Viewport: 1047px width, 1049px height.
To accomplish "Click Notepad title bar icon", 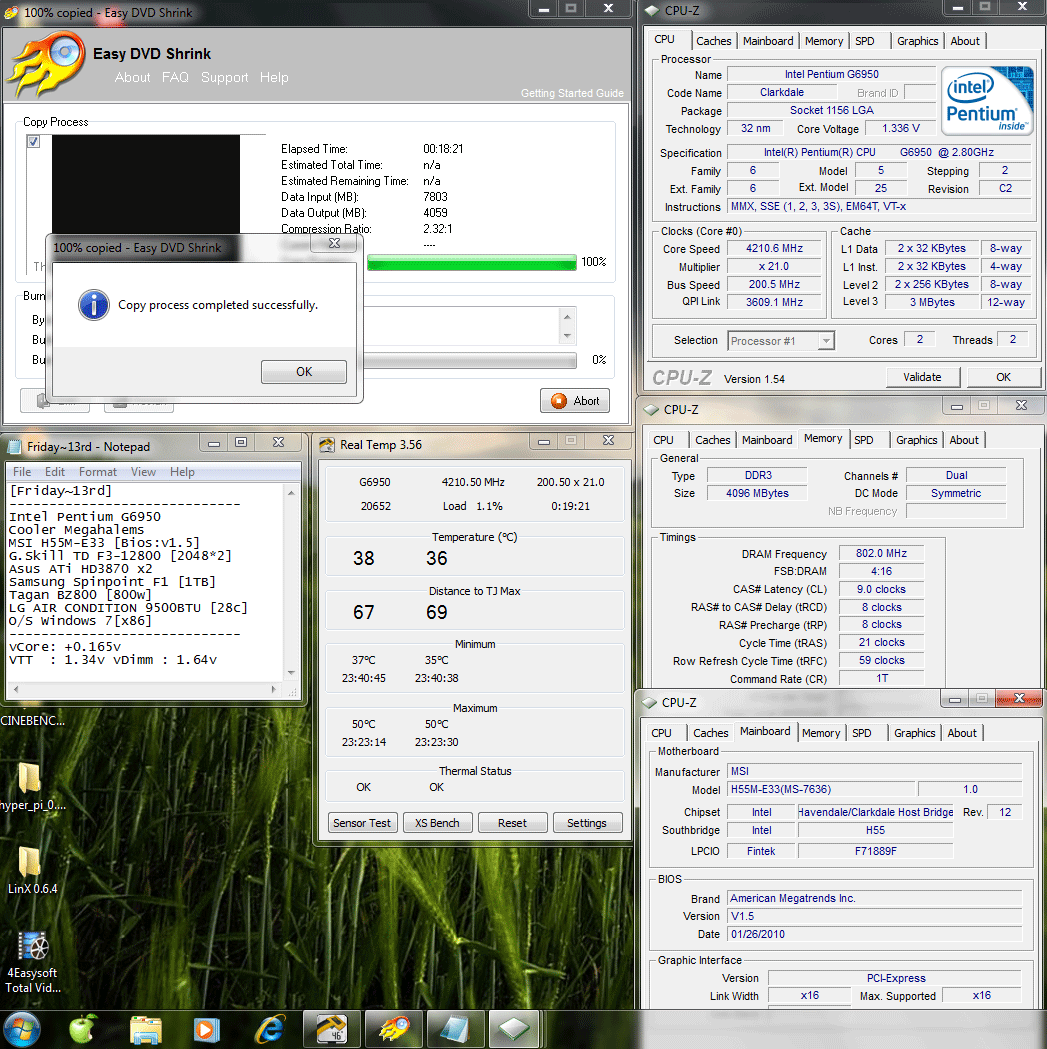I will [x=13, y=447].
